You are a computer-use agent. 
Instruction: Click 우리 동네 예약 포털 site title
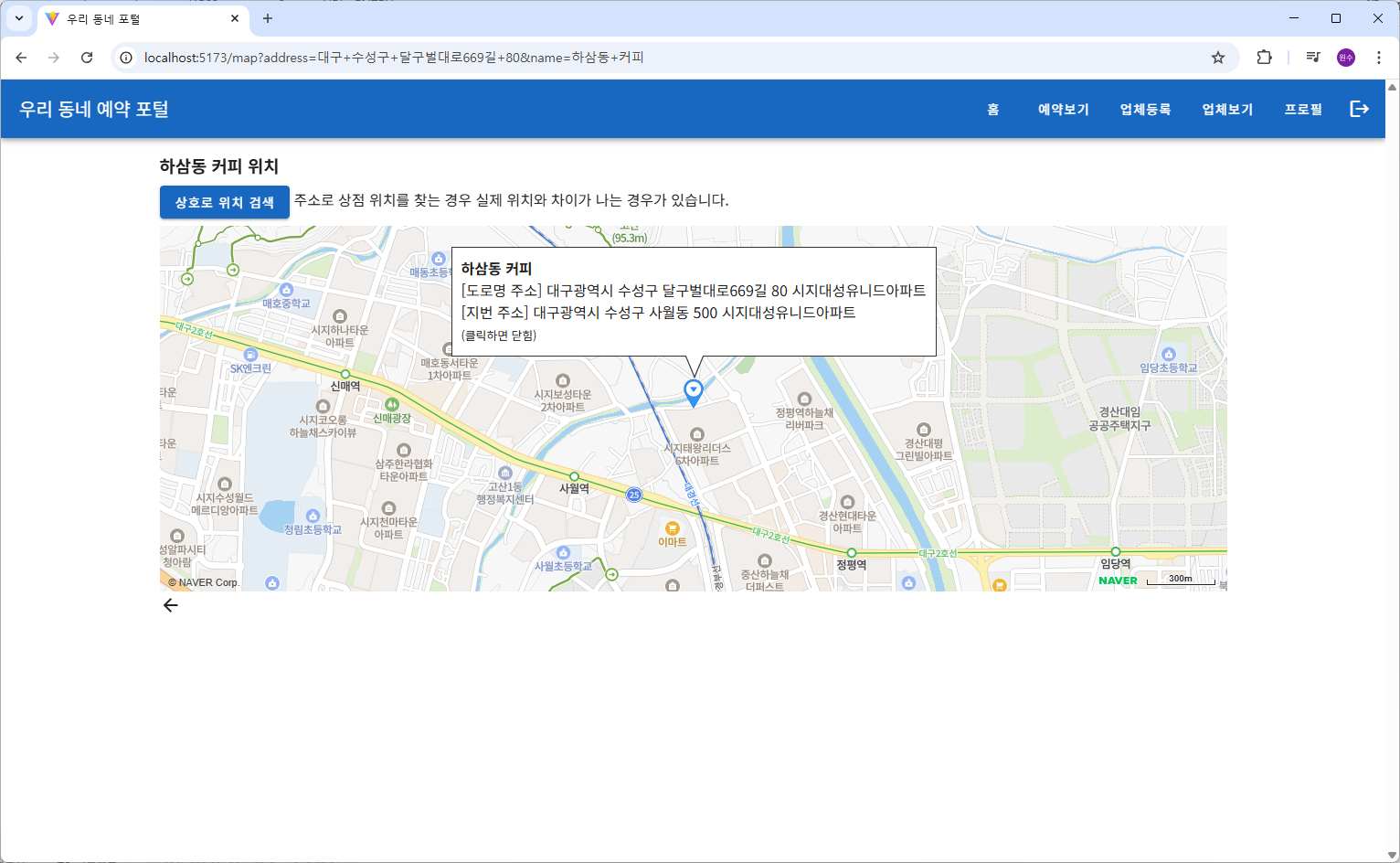(x=94, y=109)
